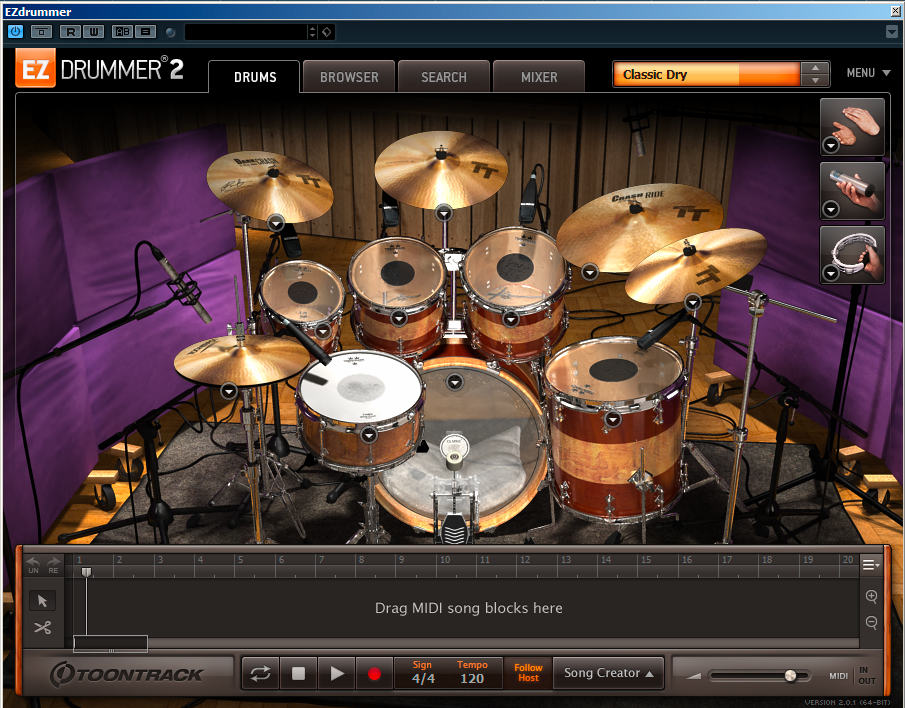Click the playhead marker at bar 1
Image resolution: width=905 pixels, height=708 pixels.
[86, 572]
